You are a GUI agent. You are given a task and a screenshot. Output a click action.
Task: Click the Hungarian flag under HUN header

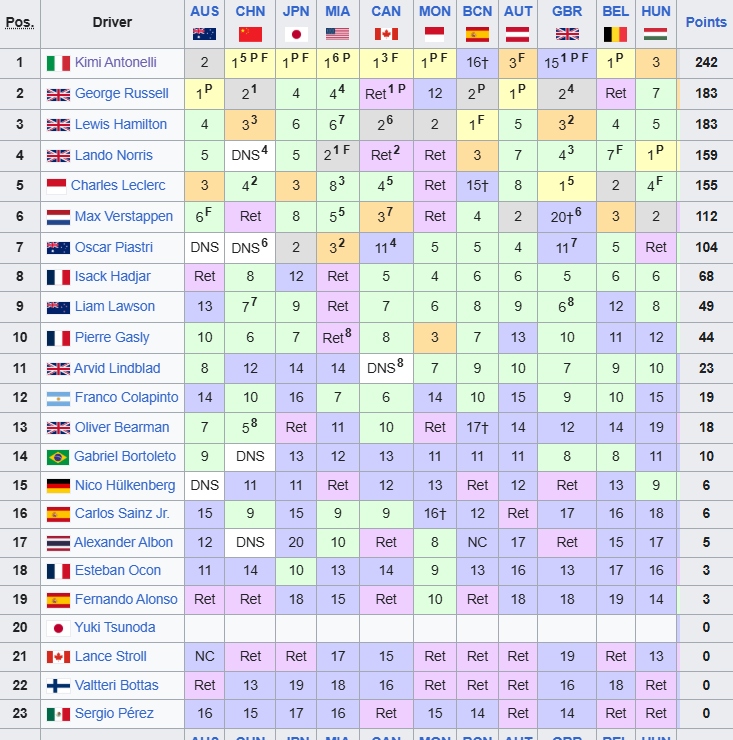pos(656,34)
